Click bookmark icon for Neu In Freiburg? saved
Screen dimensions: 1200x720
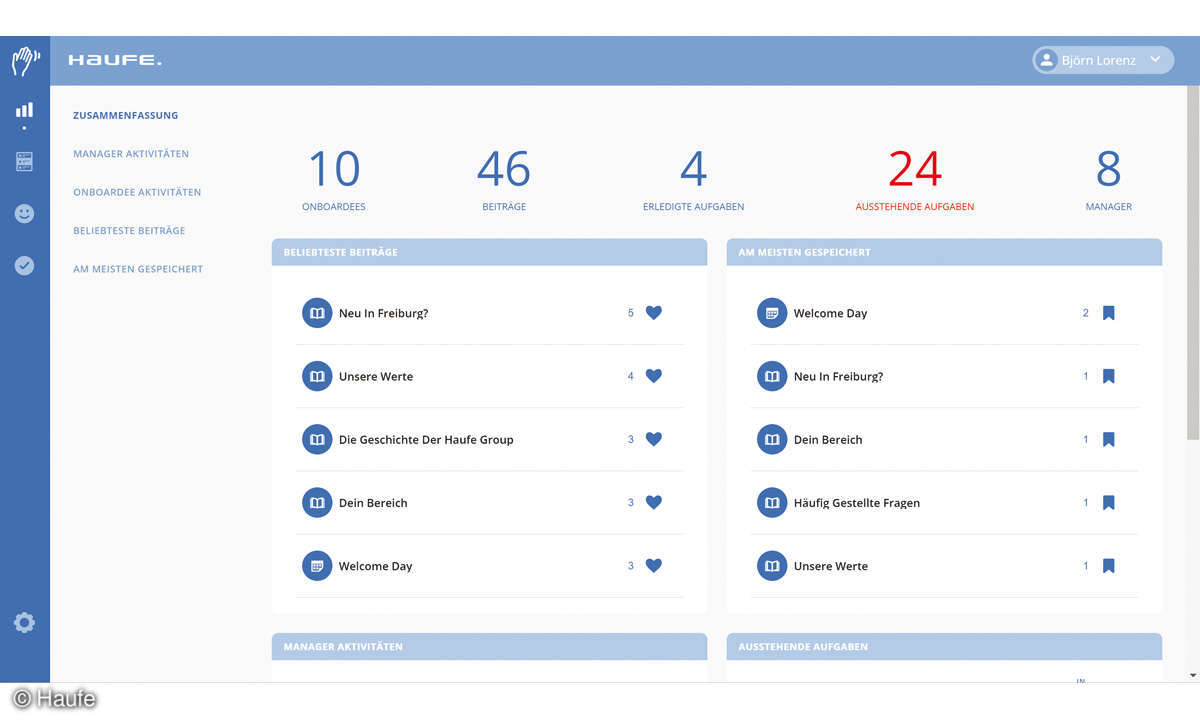(x=1108, y=376)
